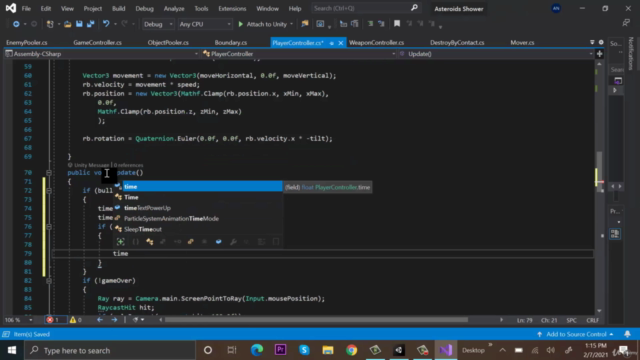Click the Find in Files toolbar icon
The image size is (640, 360).
point(304,24)
